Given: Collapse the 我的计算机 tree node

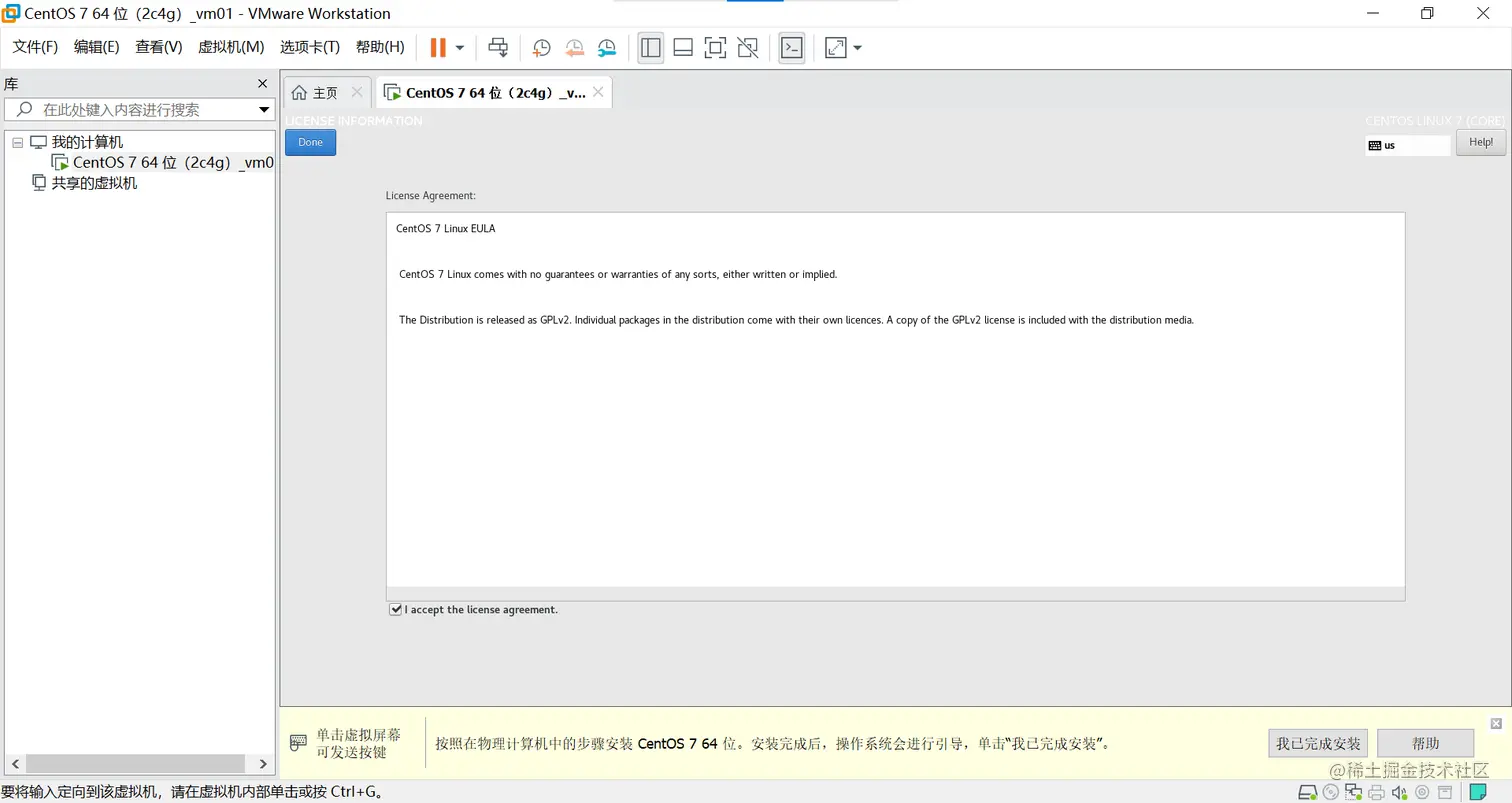Looking at the screenshot, I should point(17,142).
